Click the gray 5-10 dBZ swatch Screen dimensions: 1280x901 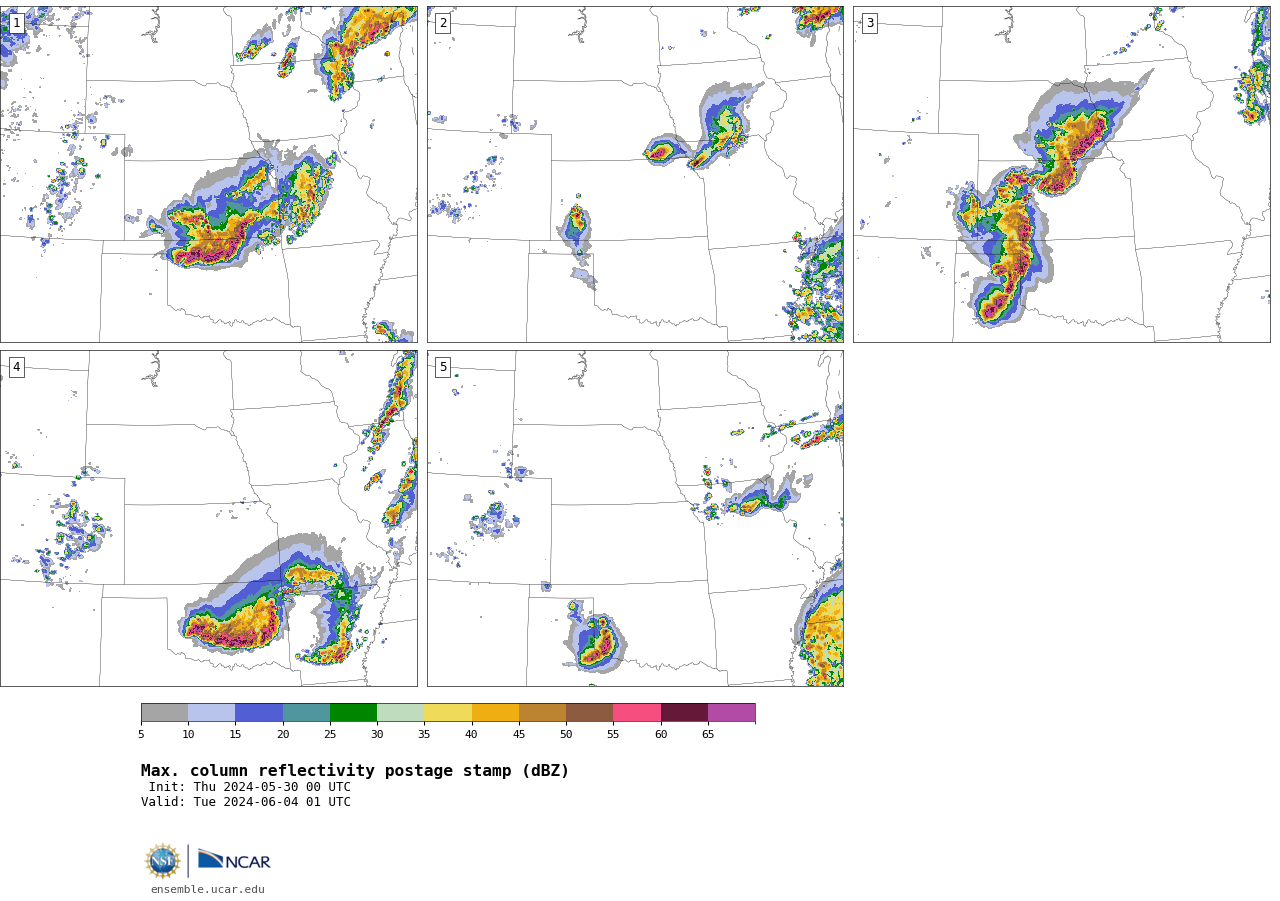point(164,713)
